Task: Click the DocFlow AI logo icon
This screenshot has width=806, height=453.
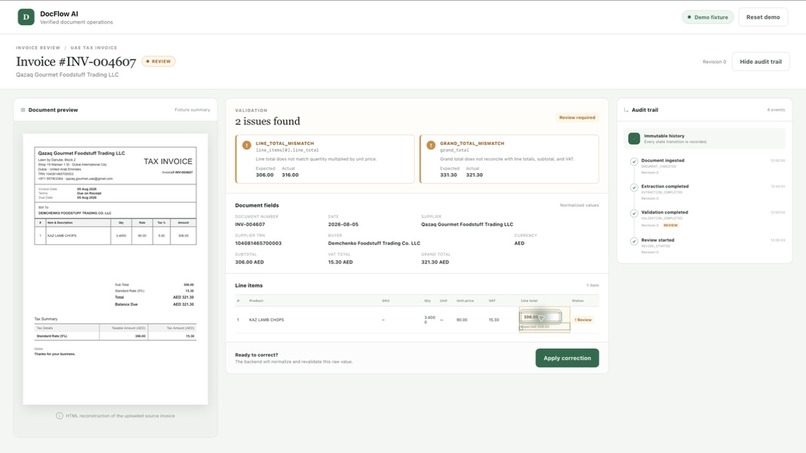Action: [26, 17]
